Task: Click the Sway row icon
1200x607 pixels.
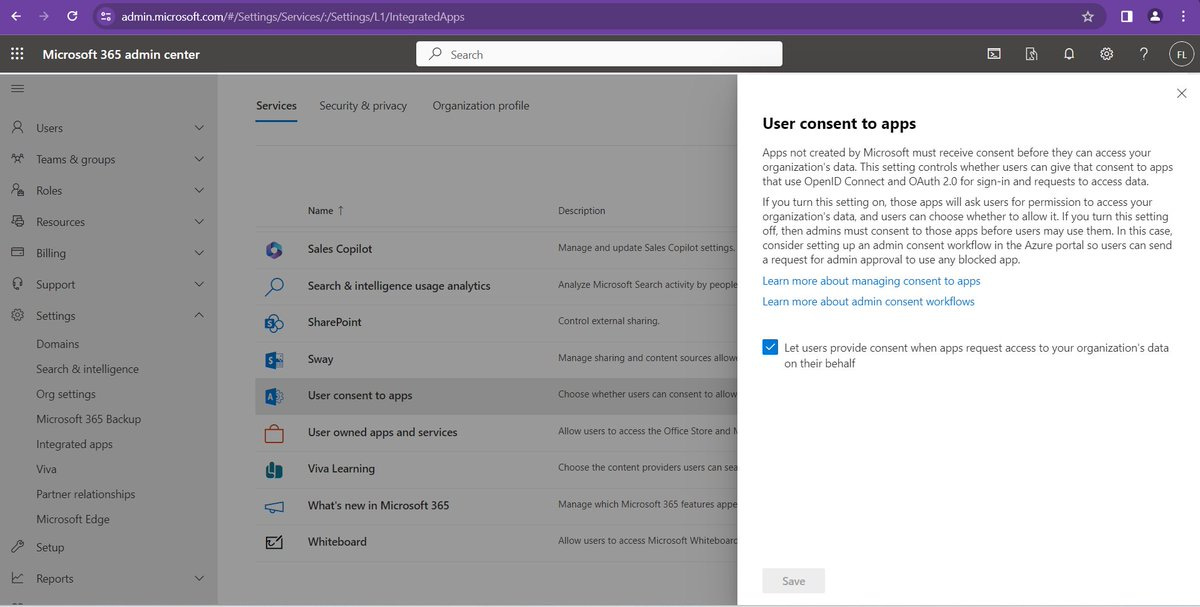Action: point(273,359)
